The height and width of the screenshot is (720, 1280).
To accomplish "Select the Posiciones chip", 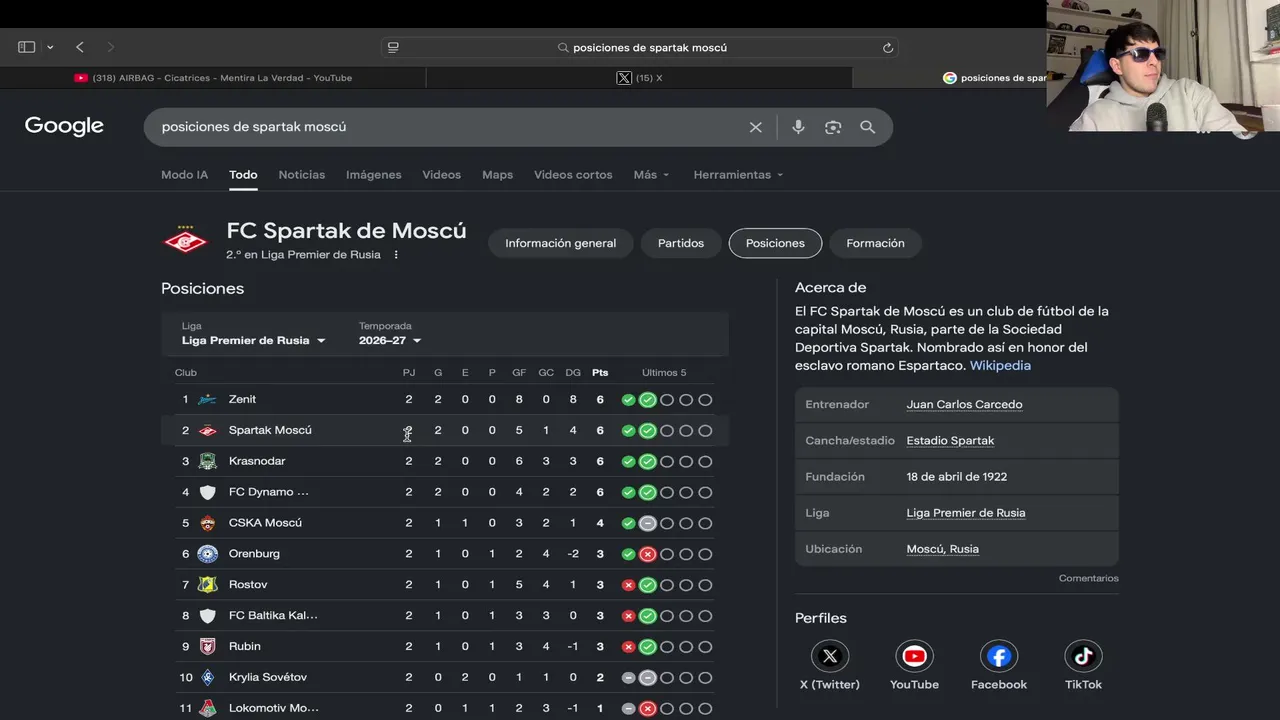I will click(775, 243).
